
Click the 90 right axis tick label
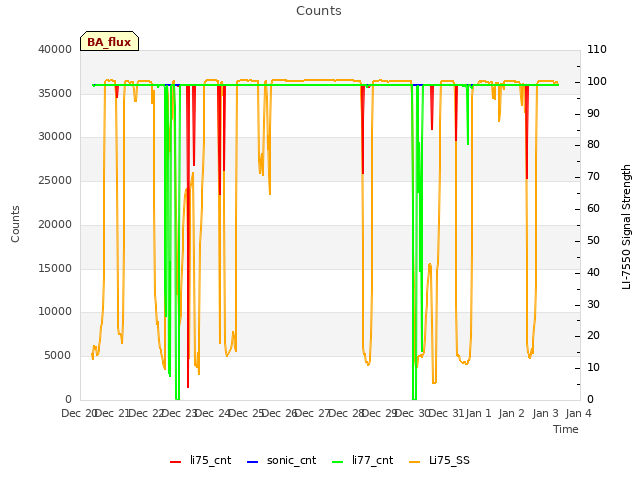click(x=593, y=113)
